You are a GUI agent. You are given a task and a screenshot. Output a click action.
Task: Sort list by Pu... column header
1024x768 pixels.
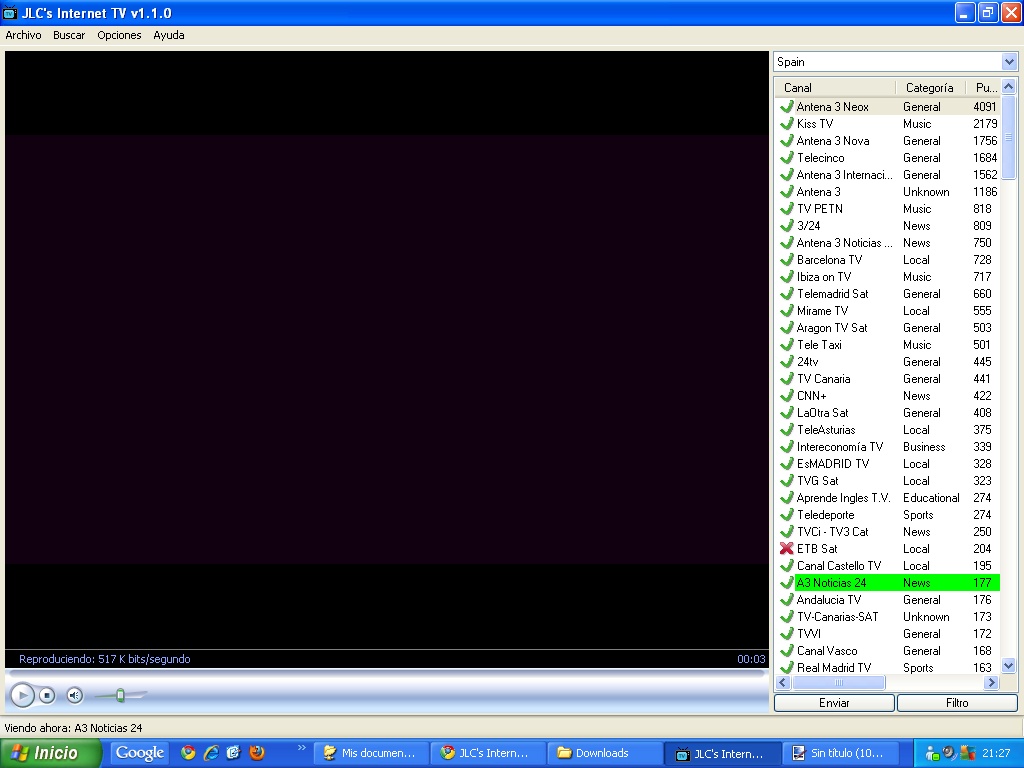click(x=984, y=88)
